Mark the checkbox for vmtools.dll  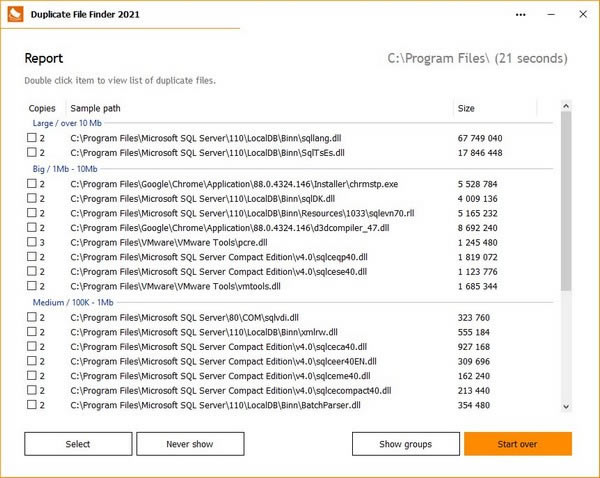32,285
